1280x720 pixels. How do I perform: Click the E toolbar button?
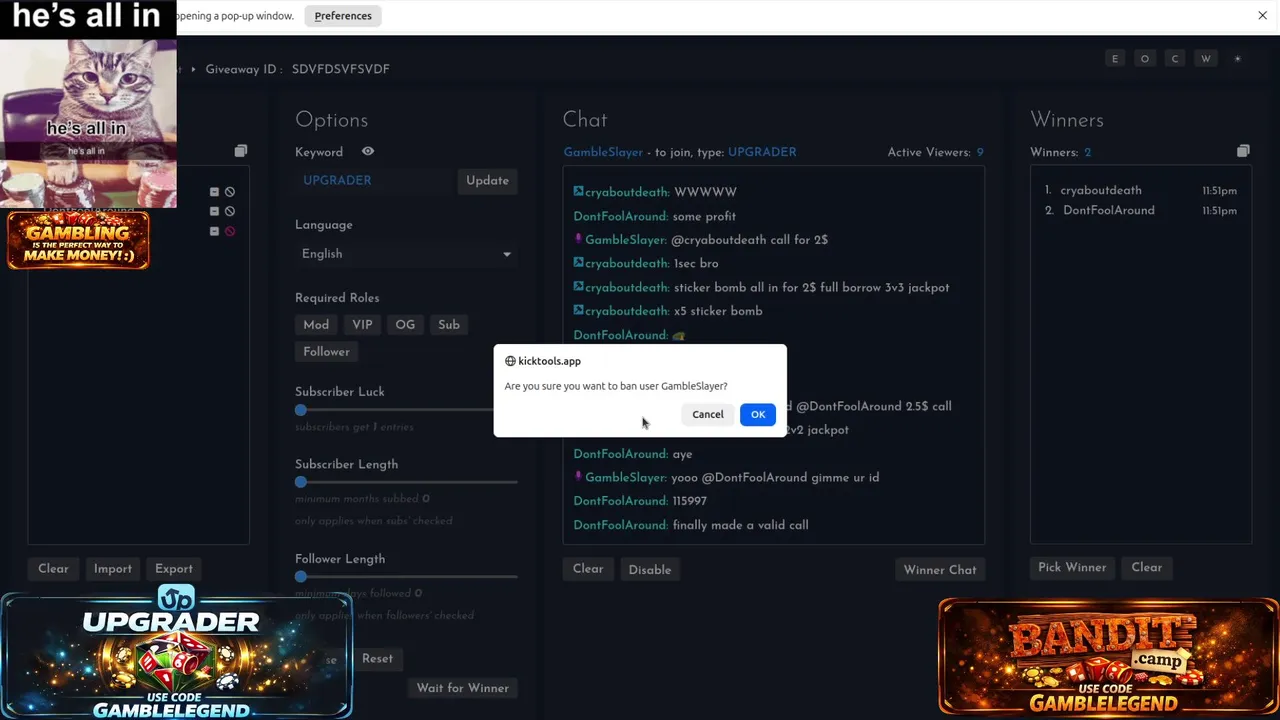pyautogui.click(x=1115, y=59)
